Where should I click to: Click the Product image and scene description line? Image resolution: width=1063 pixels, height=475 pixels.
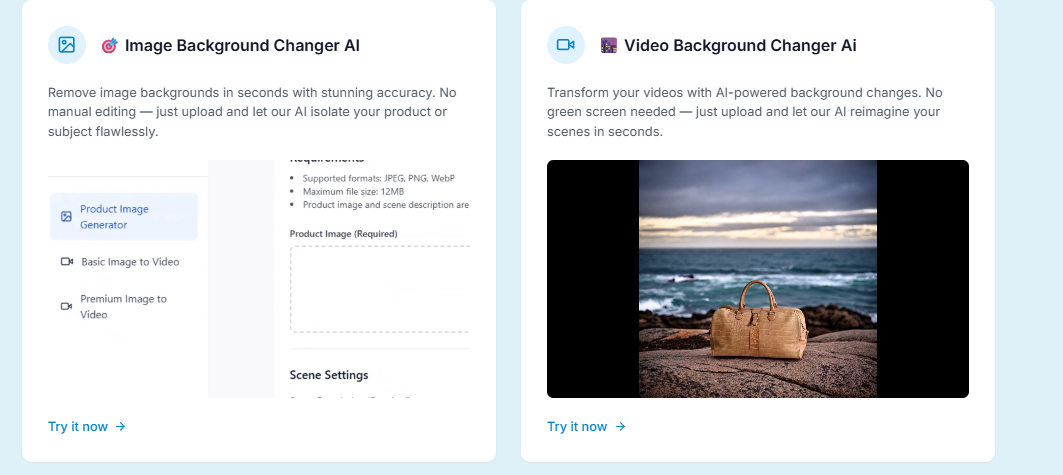(386, 204)
